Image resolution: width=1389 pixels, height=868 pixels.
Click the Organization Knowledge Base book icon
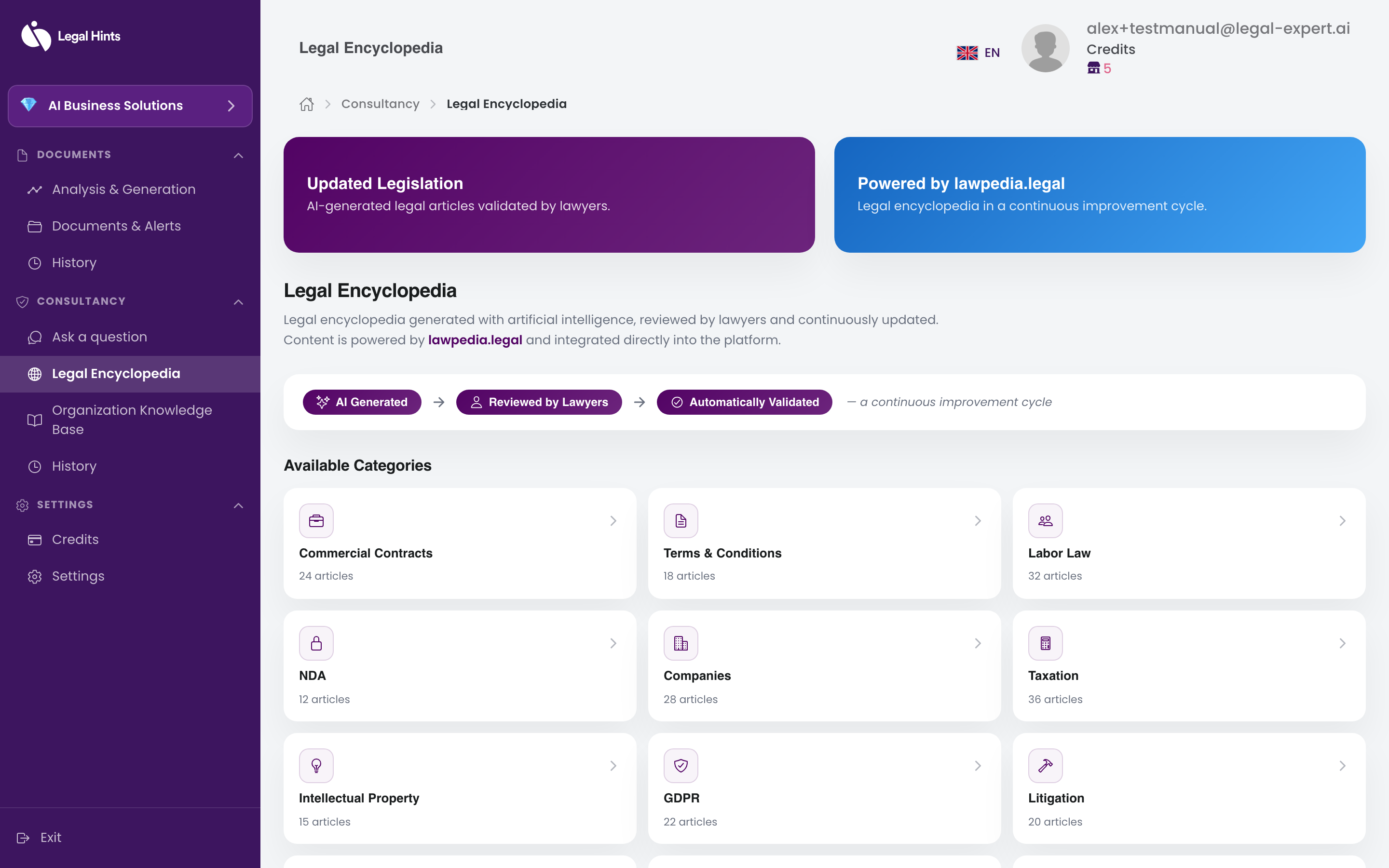[34, 420]
